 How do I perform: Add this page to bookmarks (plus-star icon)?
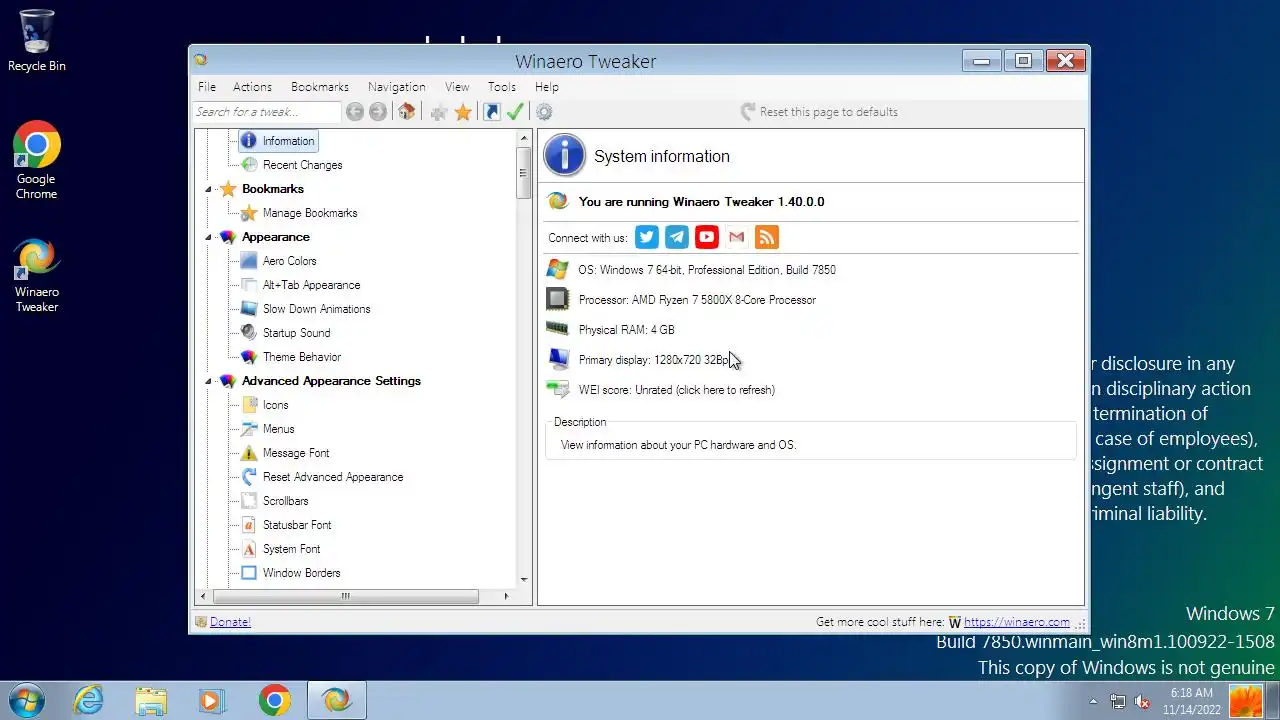439,112
